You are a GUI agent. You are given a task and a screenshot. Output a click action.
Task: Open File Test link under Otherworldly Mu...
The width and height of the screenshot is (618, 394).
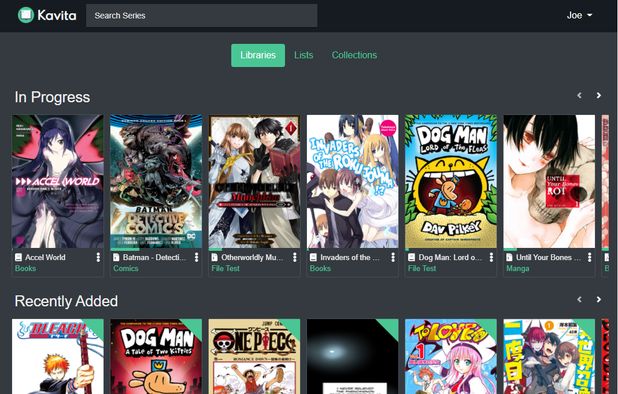[x=225, y=268]
